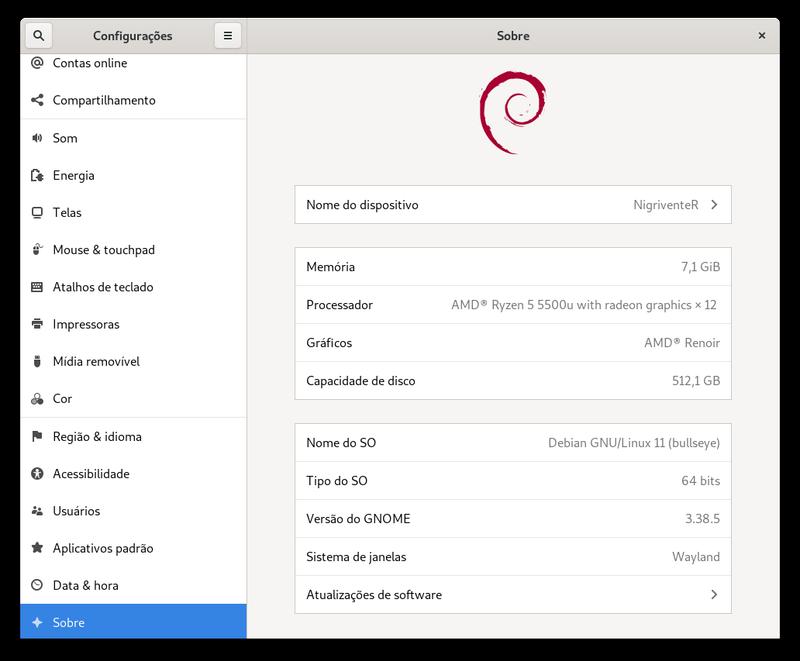The width and height of the screenshot is (800, 661).
Task: Expand the Nome do dispositivo chevron
Action: pos(714,205)
